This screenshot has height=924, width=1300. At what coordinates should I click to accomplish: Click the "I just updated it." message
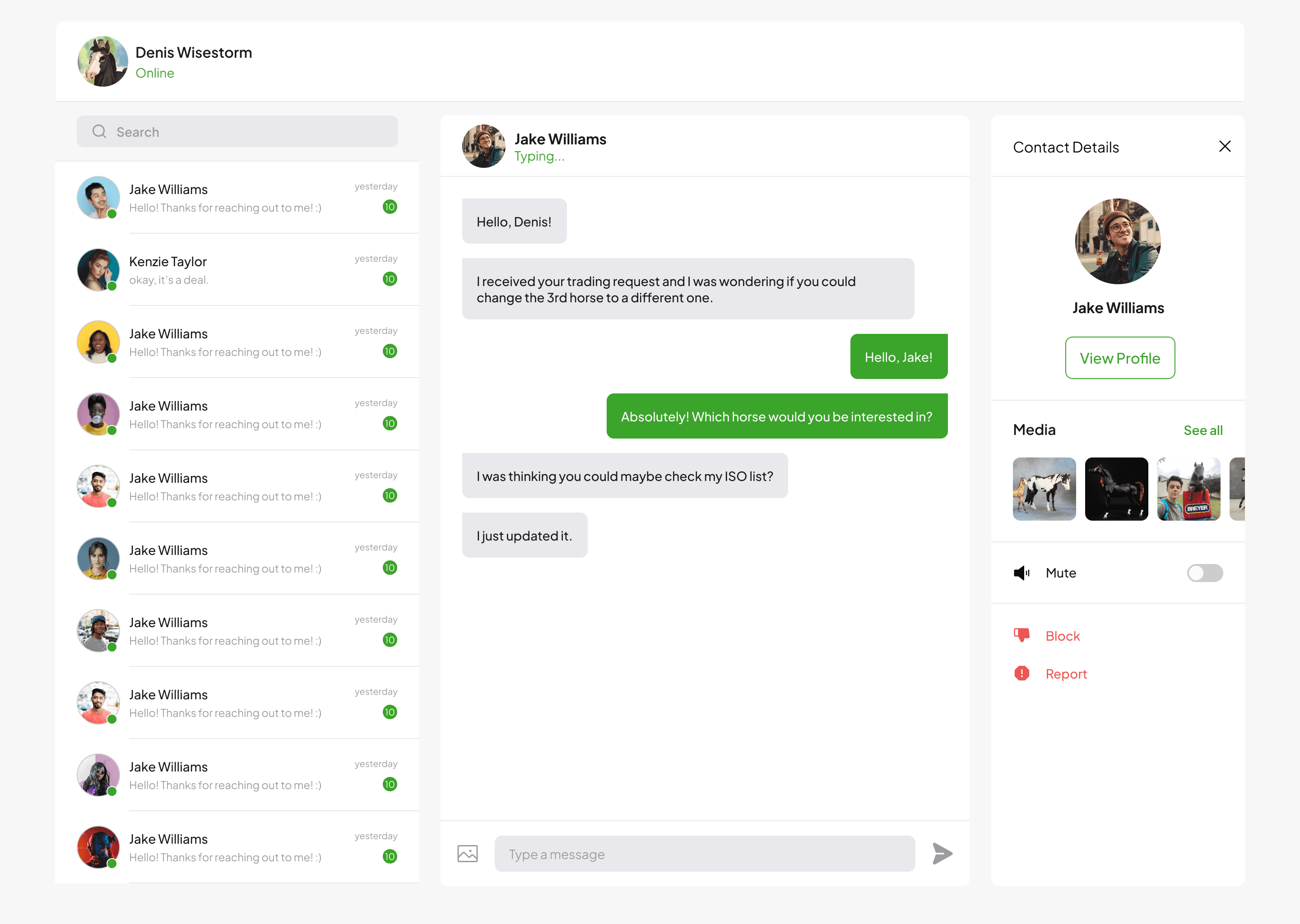click(525, 536)
